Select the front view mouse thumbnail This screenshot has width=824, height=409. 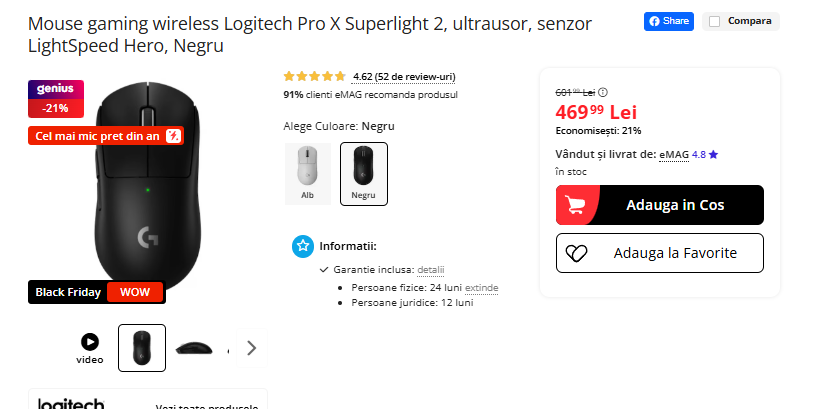142,348
